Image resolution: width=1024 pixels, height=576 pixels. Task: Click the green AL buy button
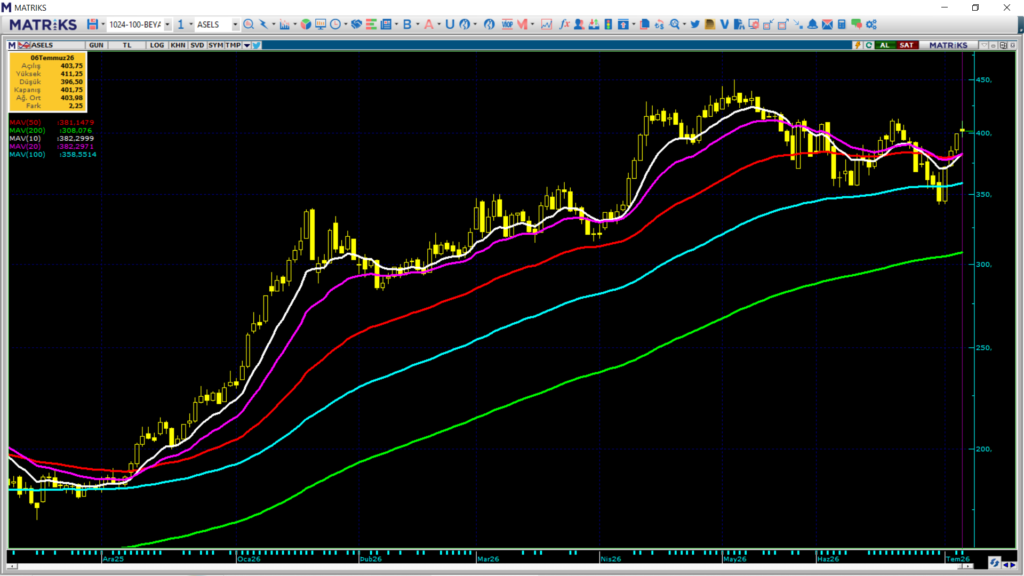pyautogui.click(x=885, y=45)
